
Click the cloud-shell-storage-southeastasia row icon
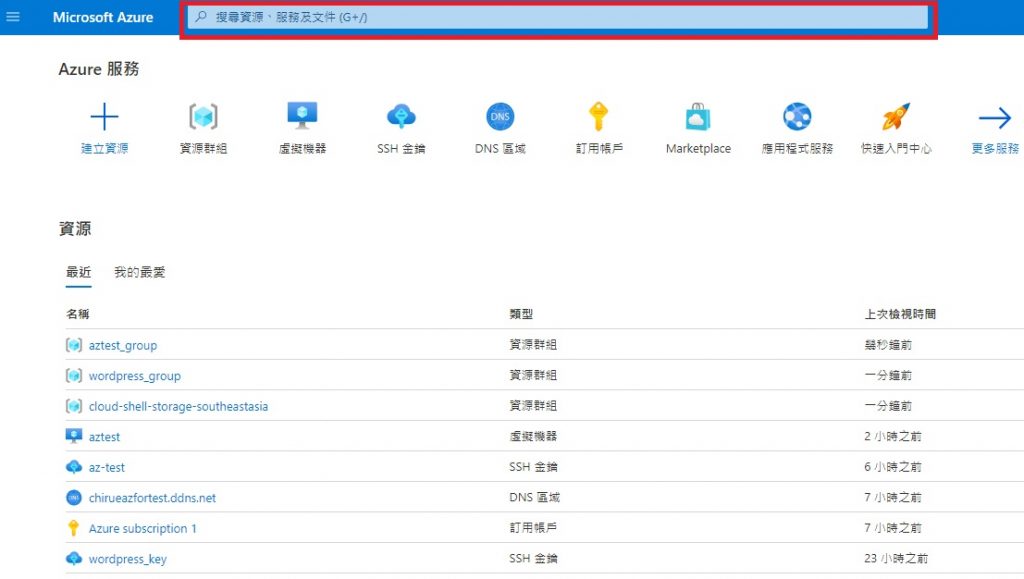tap(74, 406)
